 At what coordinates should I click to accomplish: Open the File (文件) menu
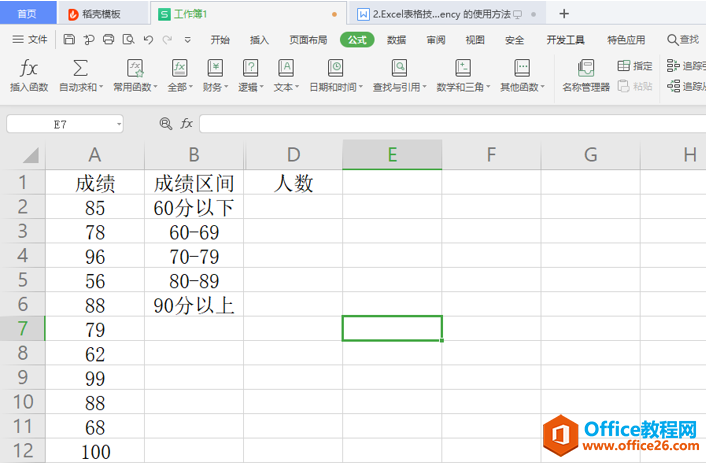pyautogui.click(x=30, y=40)
